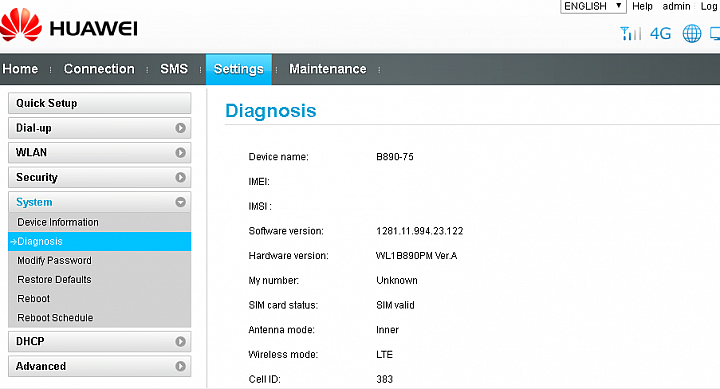The width and height of the screenshot is (720, 389).
Task: Click the Advanced sidebar label
Action: pos(41,366)
